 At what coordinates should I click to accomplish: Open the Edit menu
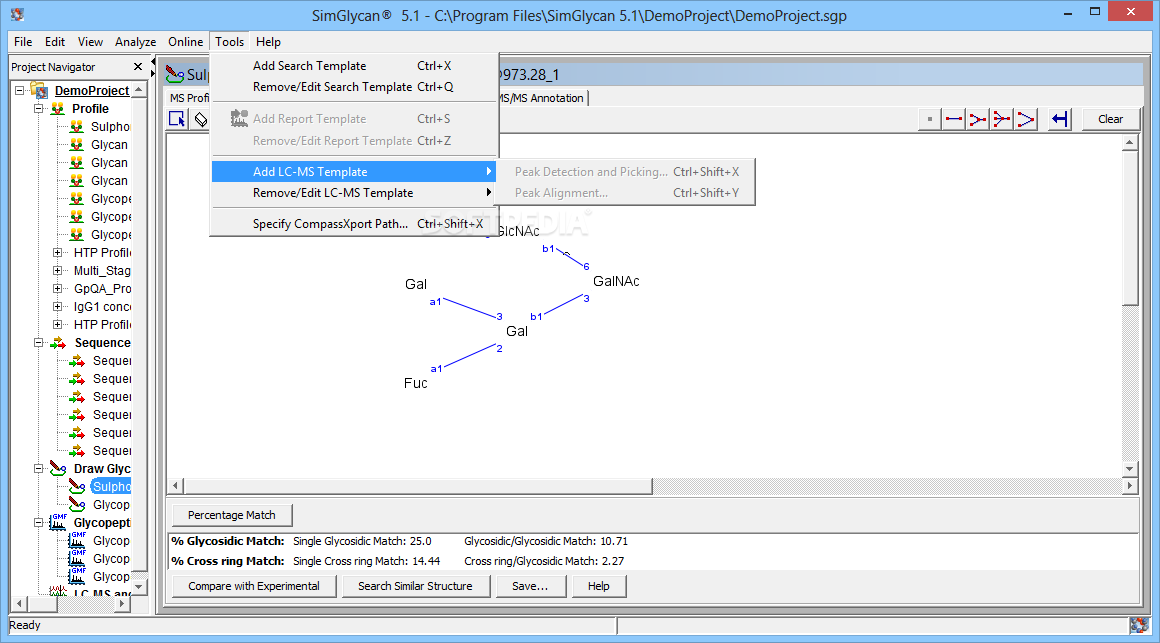[x=55, y=42]
